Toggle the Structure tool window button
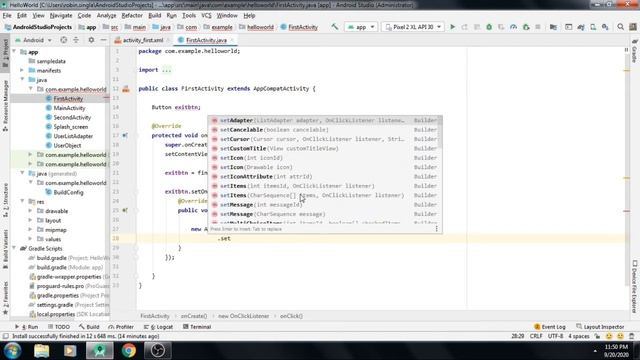 tap(5, 200)
